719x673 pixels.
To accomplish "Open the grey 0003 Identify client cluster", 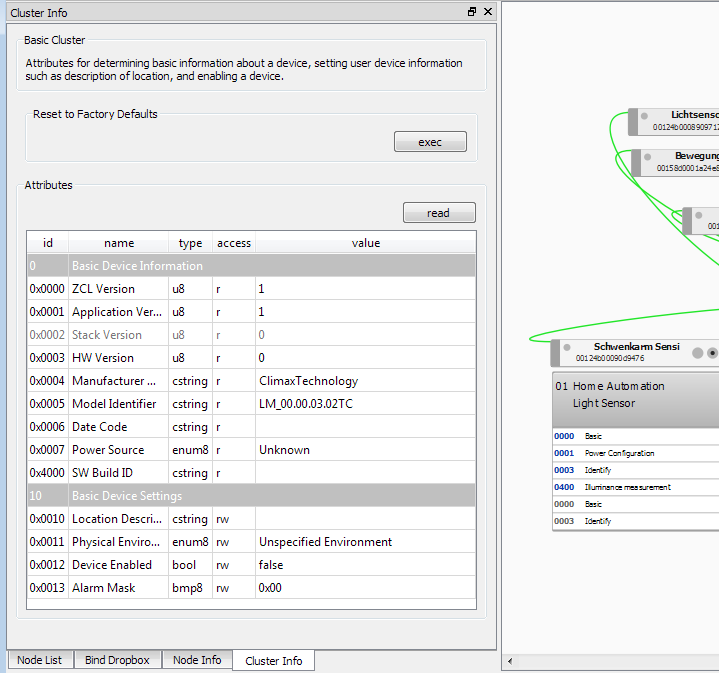I will coord(636,521).
